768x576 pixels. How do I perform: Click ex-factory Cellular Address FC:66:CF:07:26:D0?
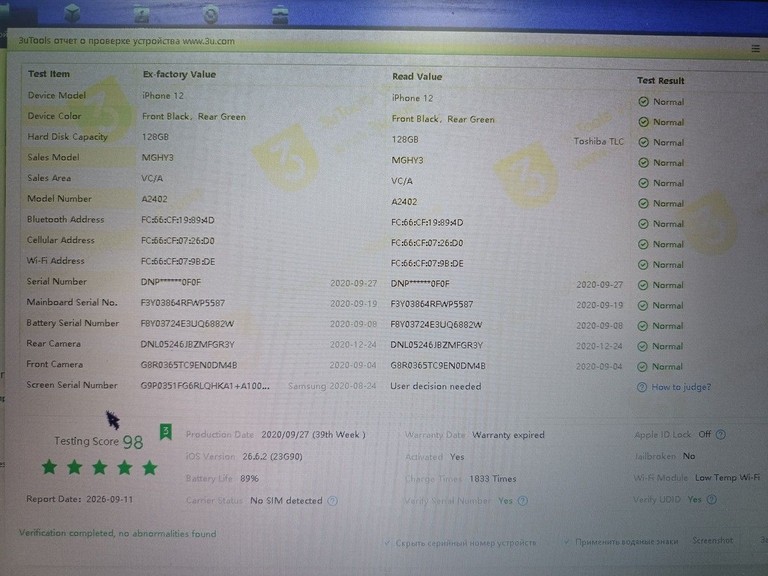coord(178,241)
